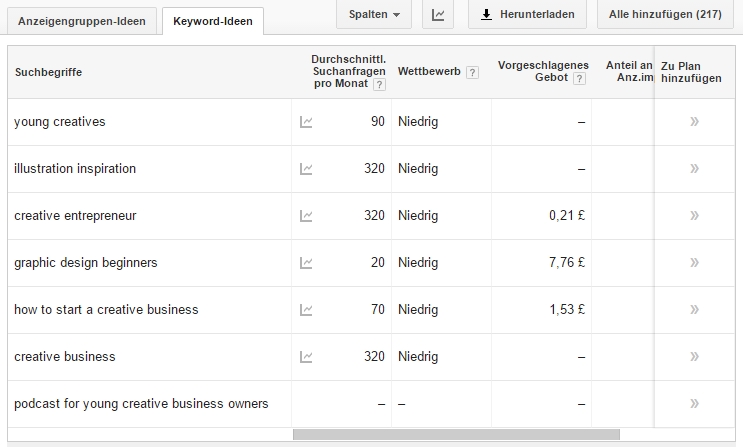Click keyword young creatives

60,122
